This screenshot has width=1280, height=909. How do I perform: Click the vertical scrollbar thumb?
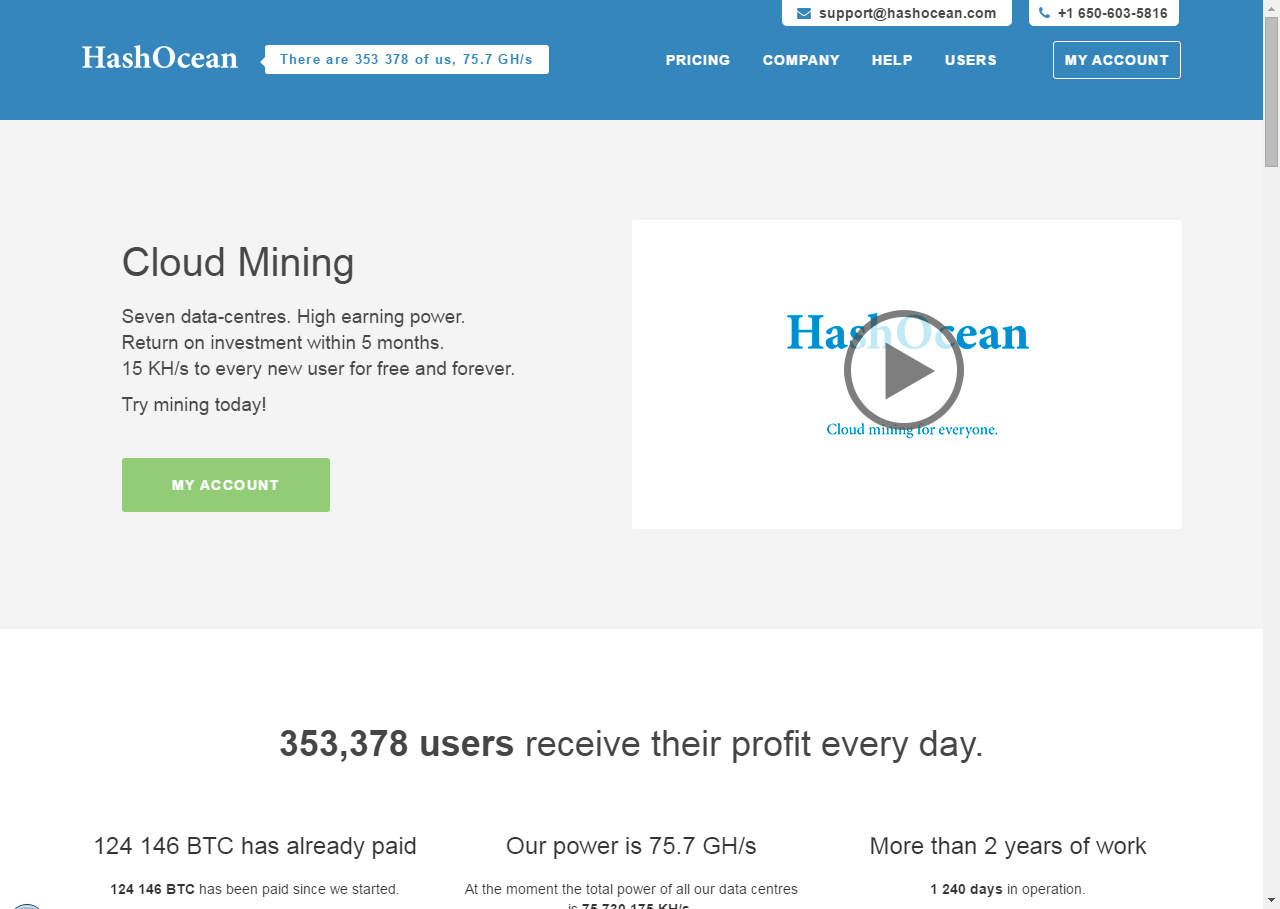[1271, 90]
